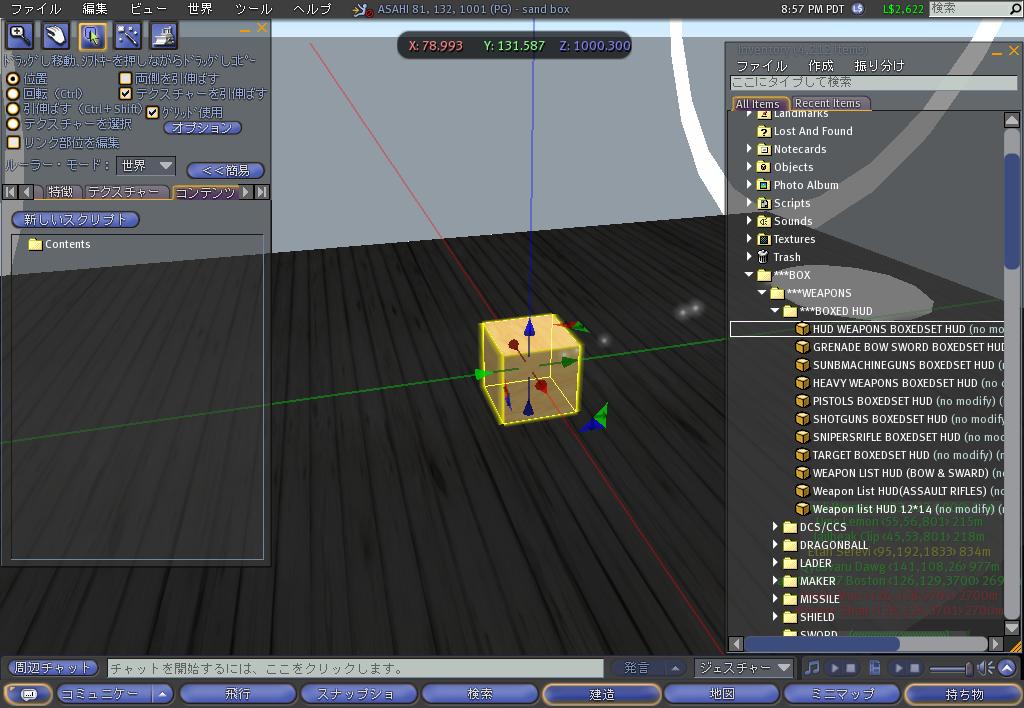Click the <<簡易 button
Screen dimensions: 1024x708
point(226,170)
